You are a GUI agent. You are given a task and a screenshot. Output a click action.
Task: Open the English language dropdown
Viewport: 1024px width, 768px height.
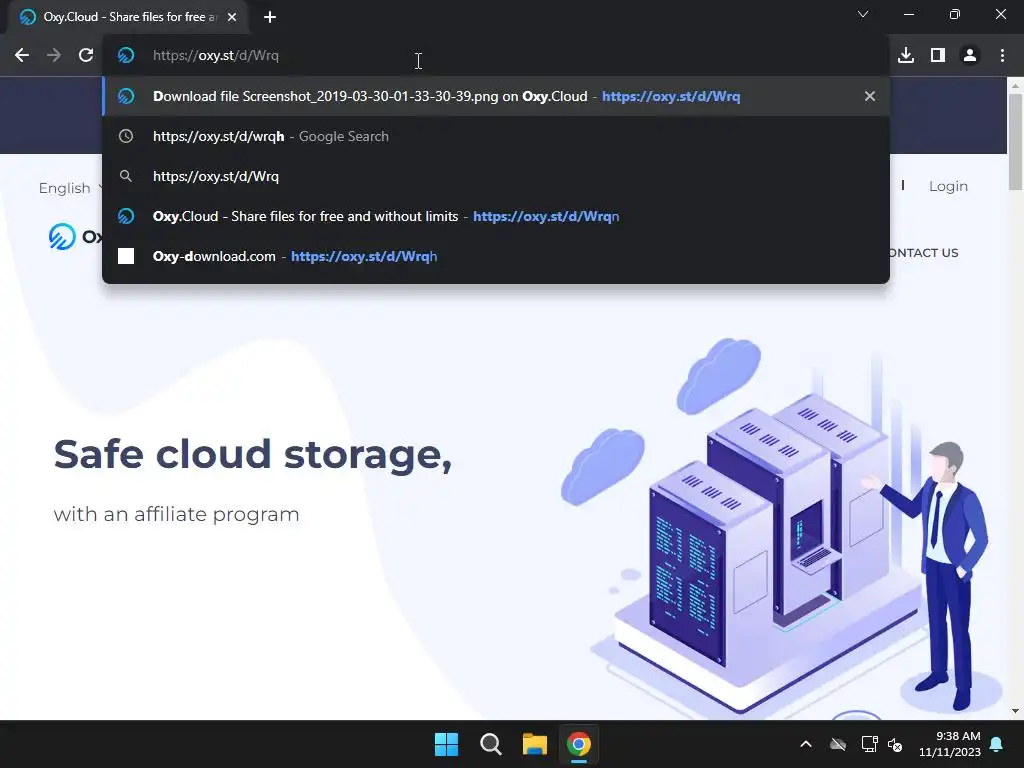tap(71, 188)
